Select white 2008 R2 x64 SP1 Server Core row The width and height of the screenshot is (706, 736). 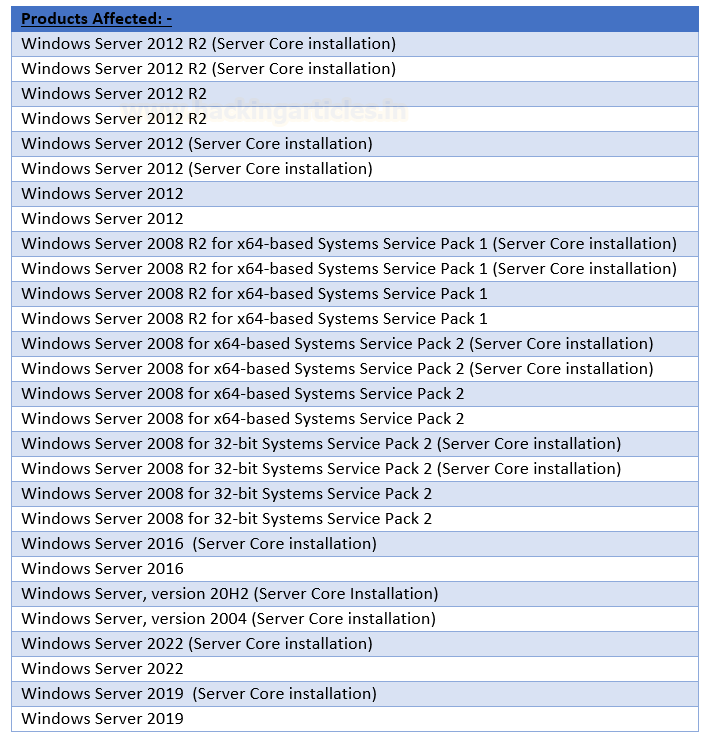(x=355, y=269)
